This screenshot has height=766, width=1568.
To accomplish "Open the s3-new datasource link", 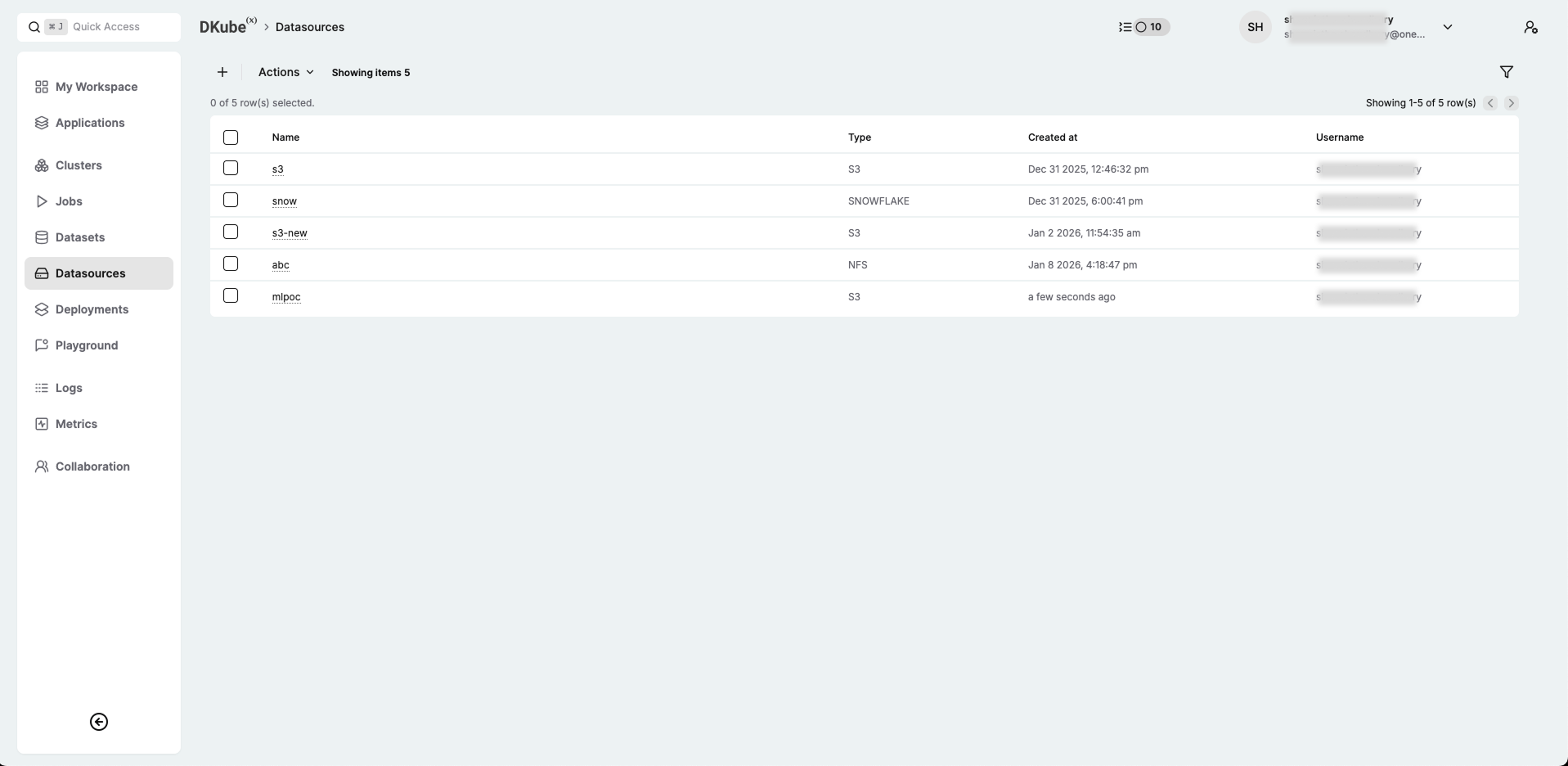I will pos(290,233).
